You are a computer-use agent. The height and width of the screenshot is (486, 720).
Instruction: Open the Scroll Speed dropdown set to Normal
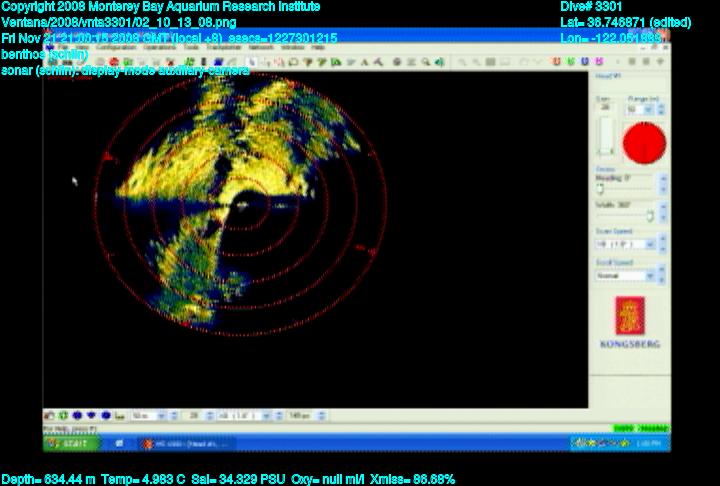pos(649,275)
